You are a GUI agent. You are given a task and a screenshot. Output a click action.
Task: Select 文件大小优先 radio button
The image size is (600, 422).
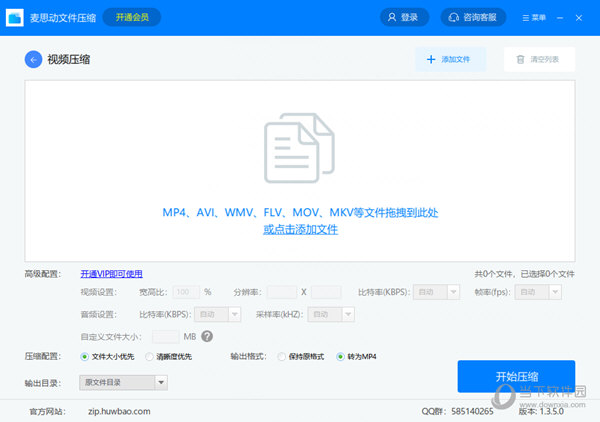tap(85, 357)
